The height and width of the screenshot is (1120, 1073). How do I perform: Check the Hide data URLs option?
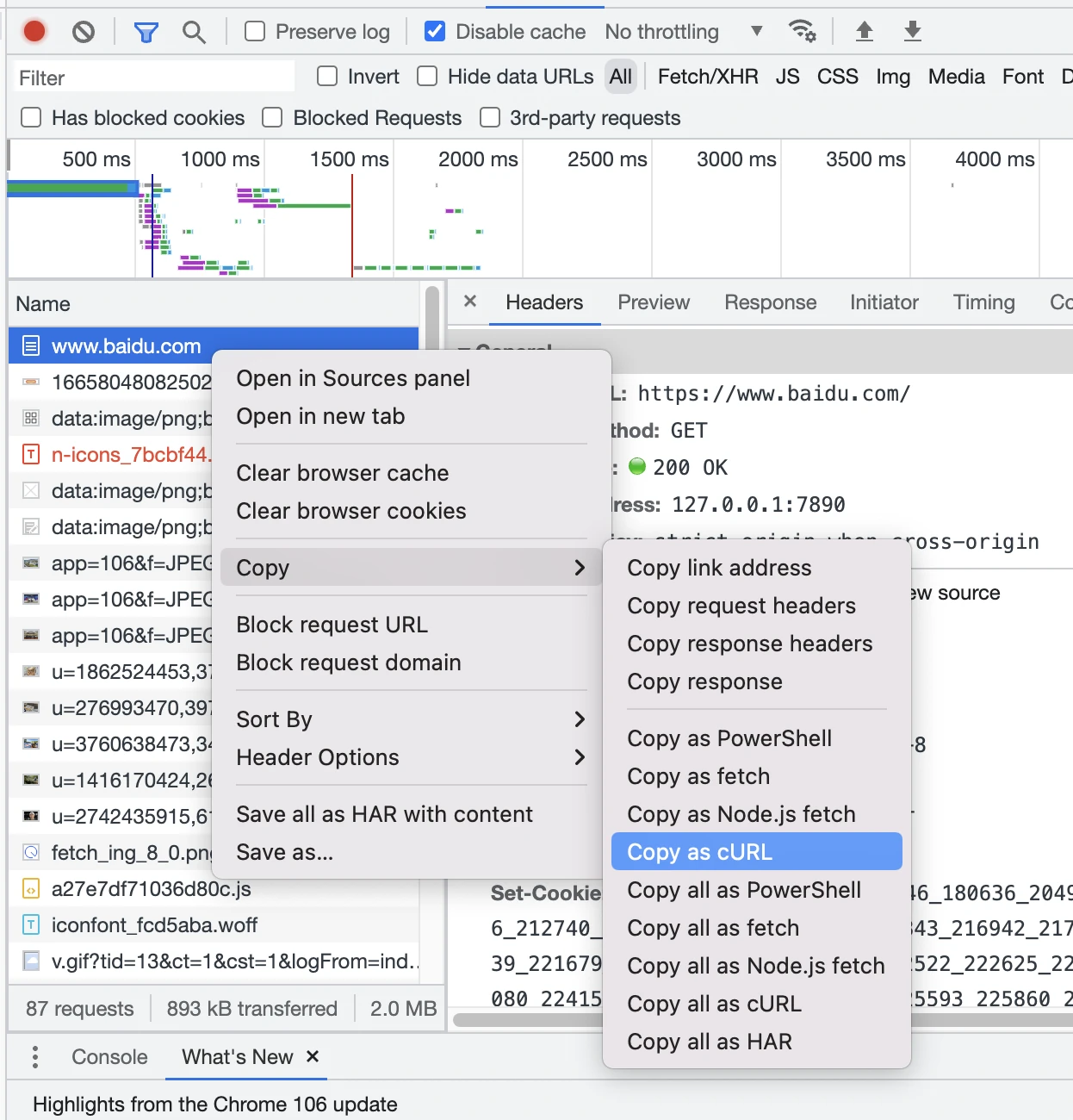427,77
